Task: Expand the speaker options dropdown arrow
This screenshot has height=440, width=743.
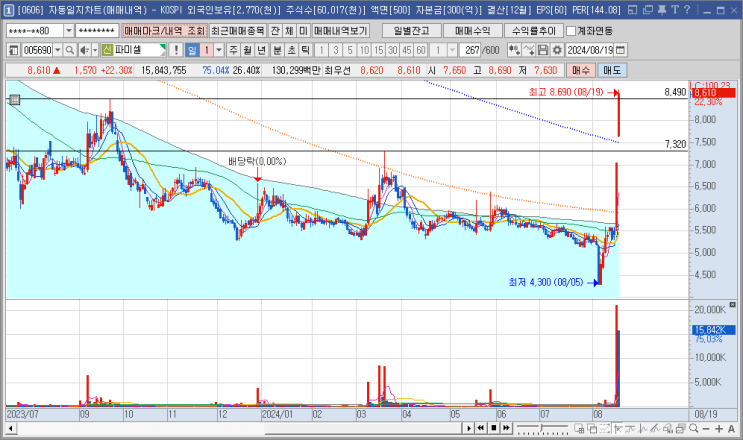Action: pos(95,50)
